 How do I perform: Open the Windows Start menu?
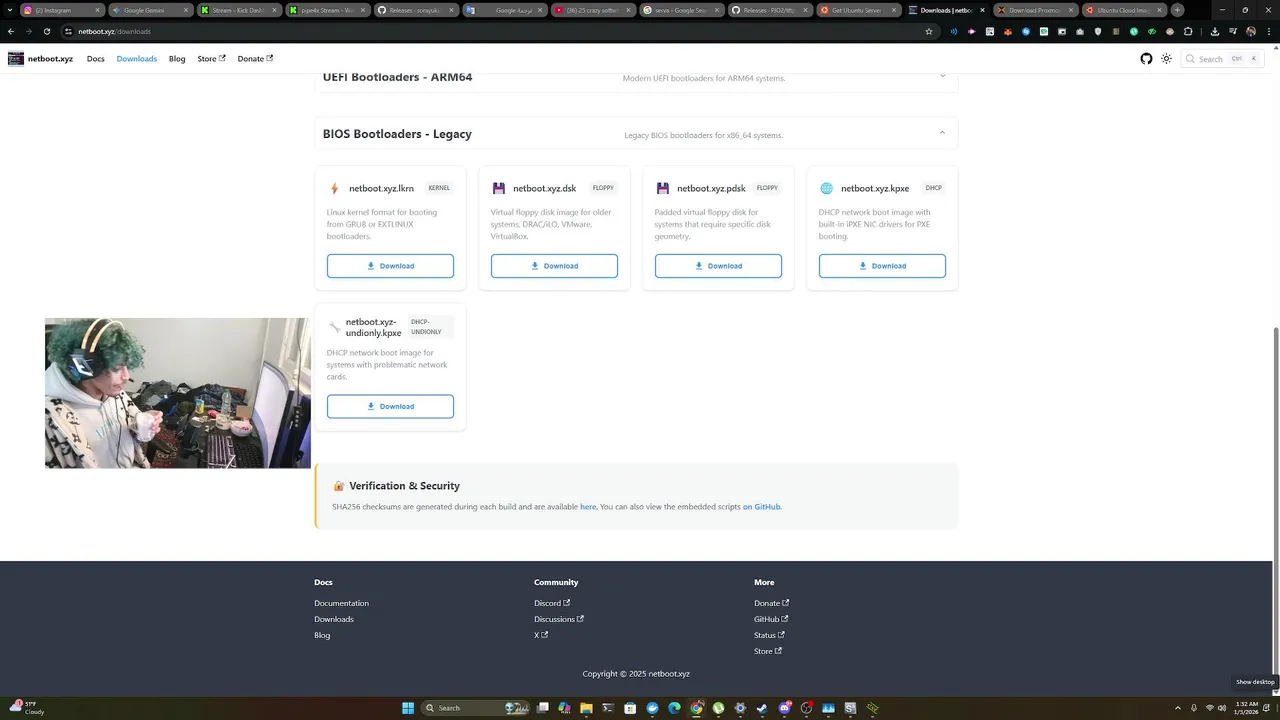tap(408, 708)
